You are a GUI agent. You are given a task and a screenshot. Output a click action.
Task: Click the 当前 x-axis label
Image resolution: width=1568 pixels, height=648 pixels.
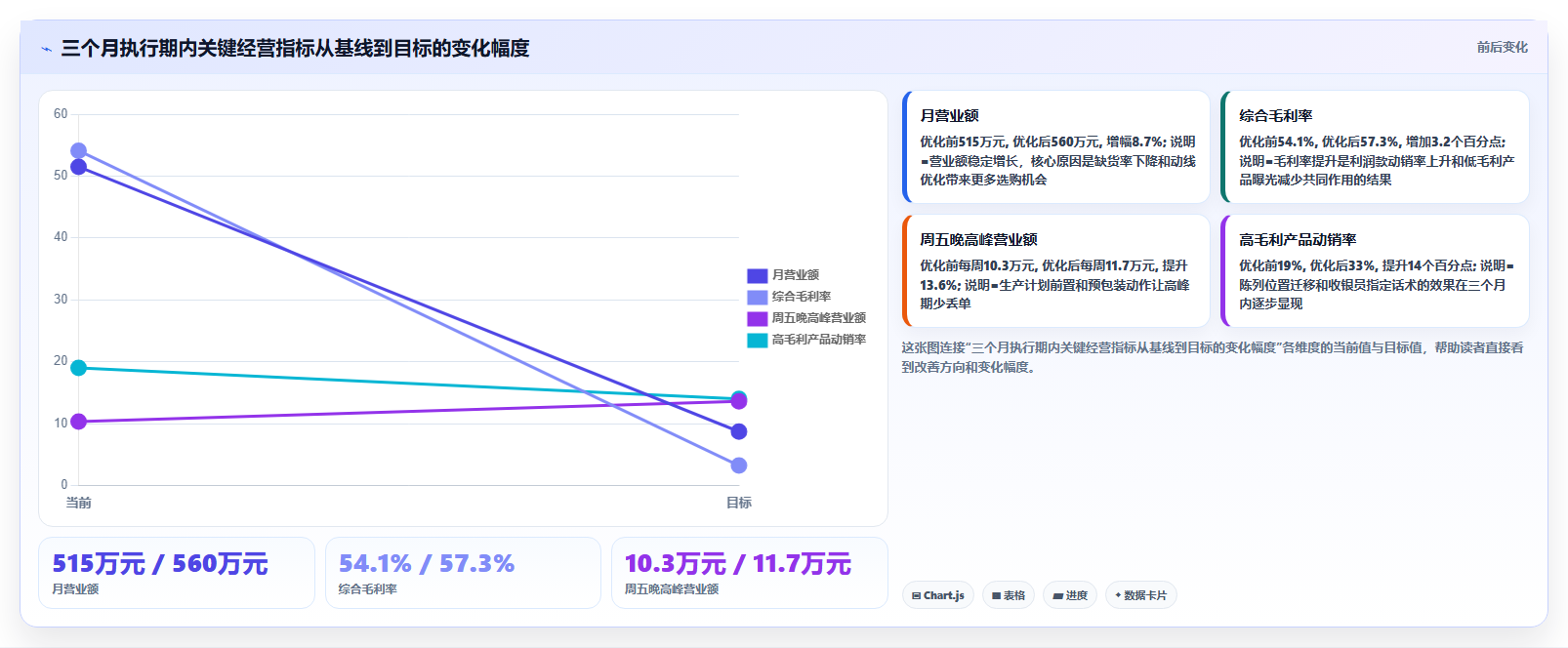point(79,504)
